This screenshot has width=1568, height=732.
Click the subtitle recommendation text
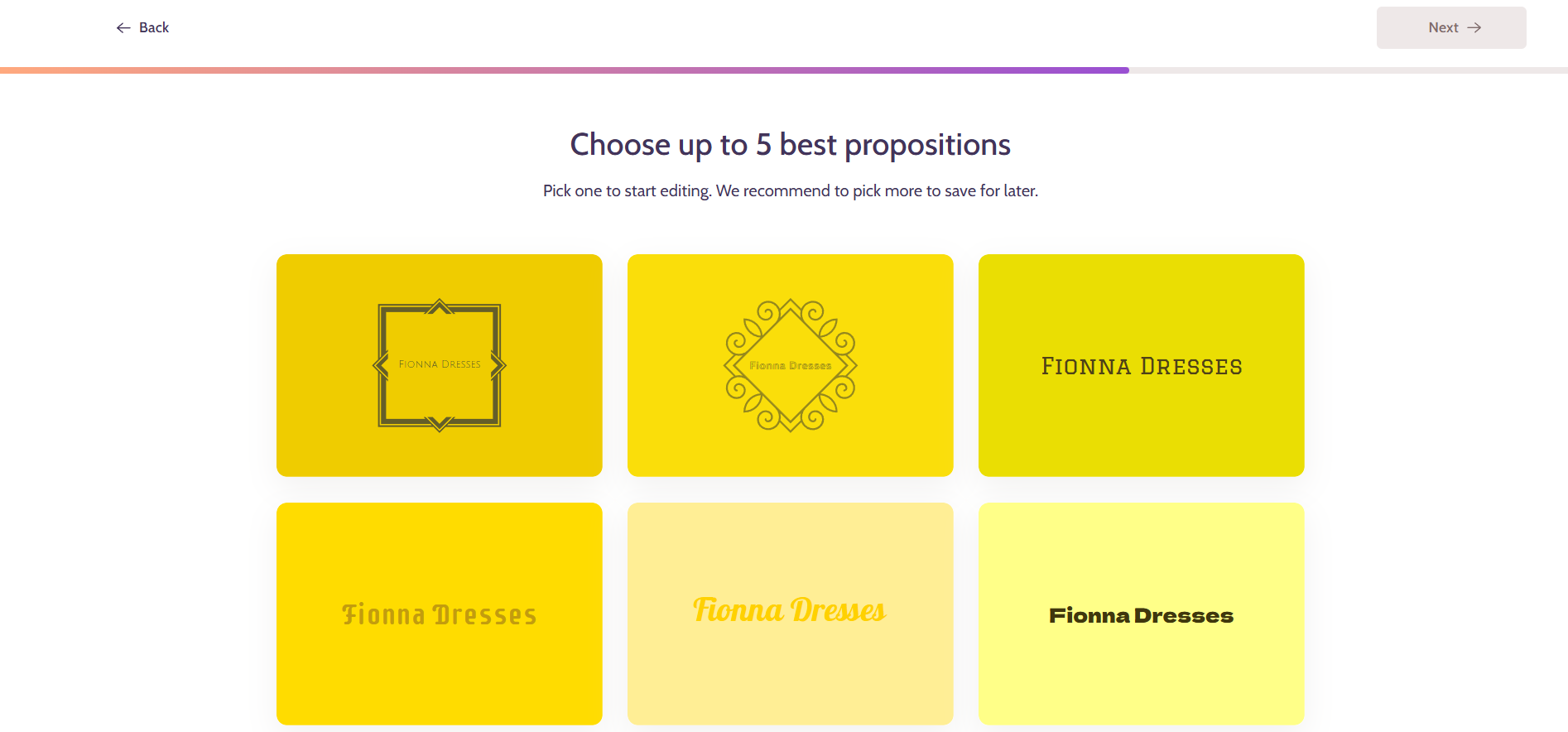789,190
